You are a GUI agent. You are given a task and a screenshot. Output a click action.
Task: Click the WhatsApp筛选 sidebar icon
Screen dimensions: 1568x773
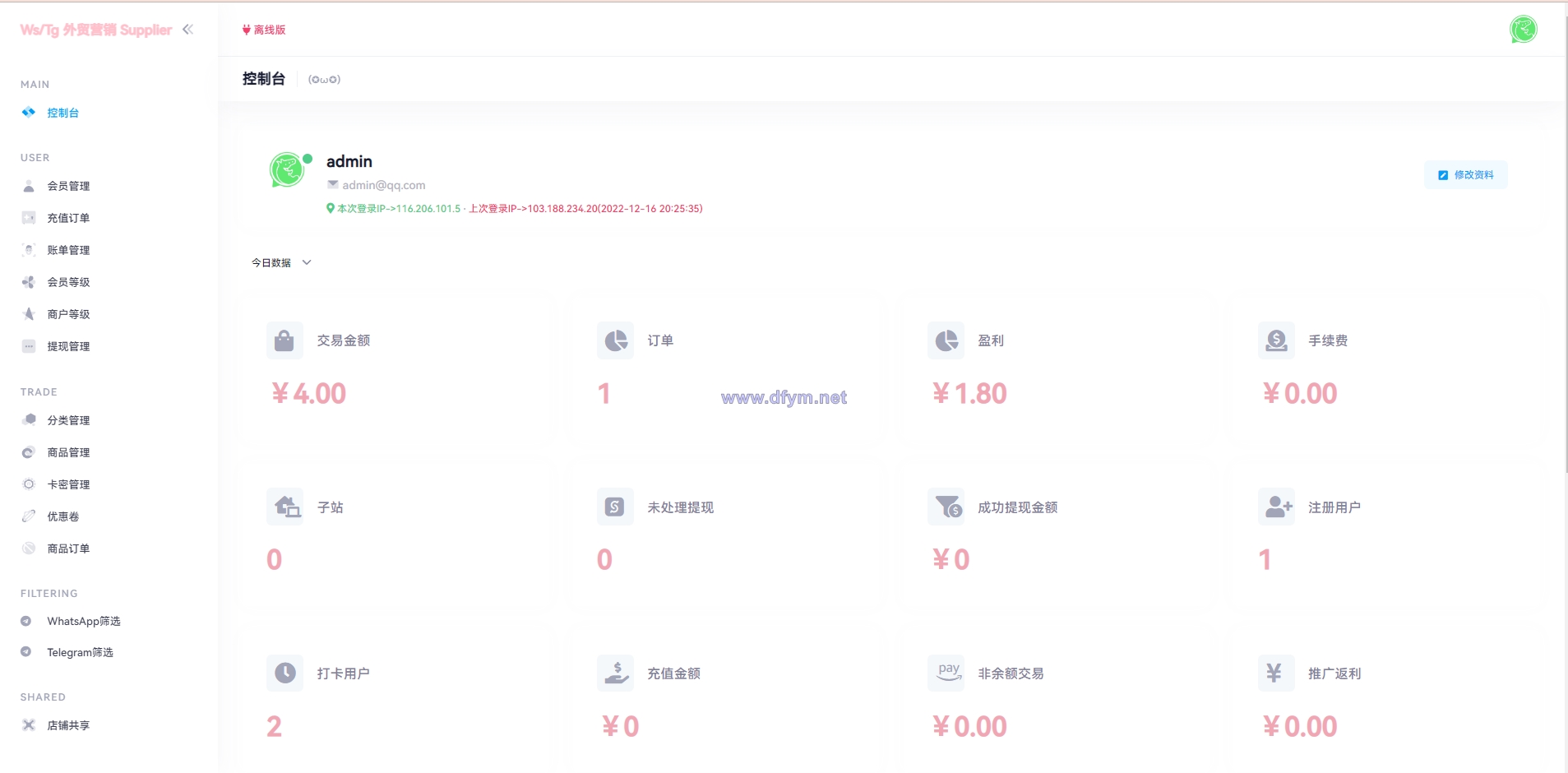point(26,621)
